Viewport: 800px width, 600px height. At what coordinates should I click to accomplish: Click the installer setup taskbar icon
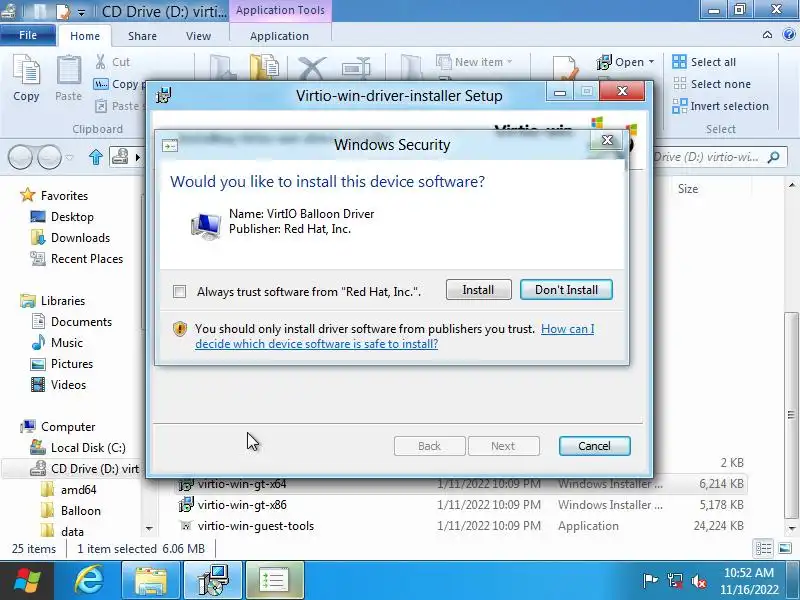pos(213,581)
